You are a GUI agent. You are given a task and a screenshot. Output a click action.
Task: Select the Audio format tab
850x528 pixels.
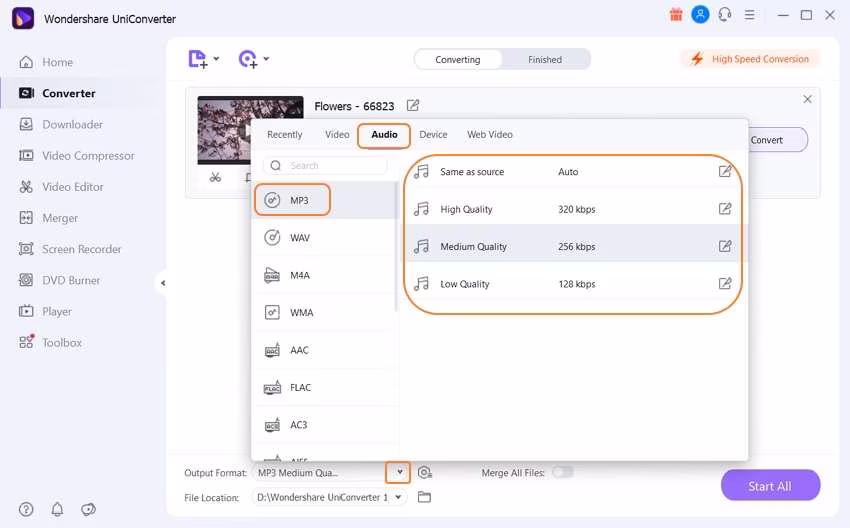384,134
